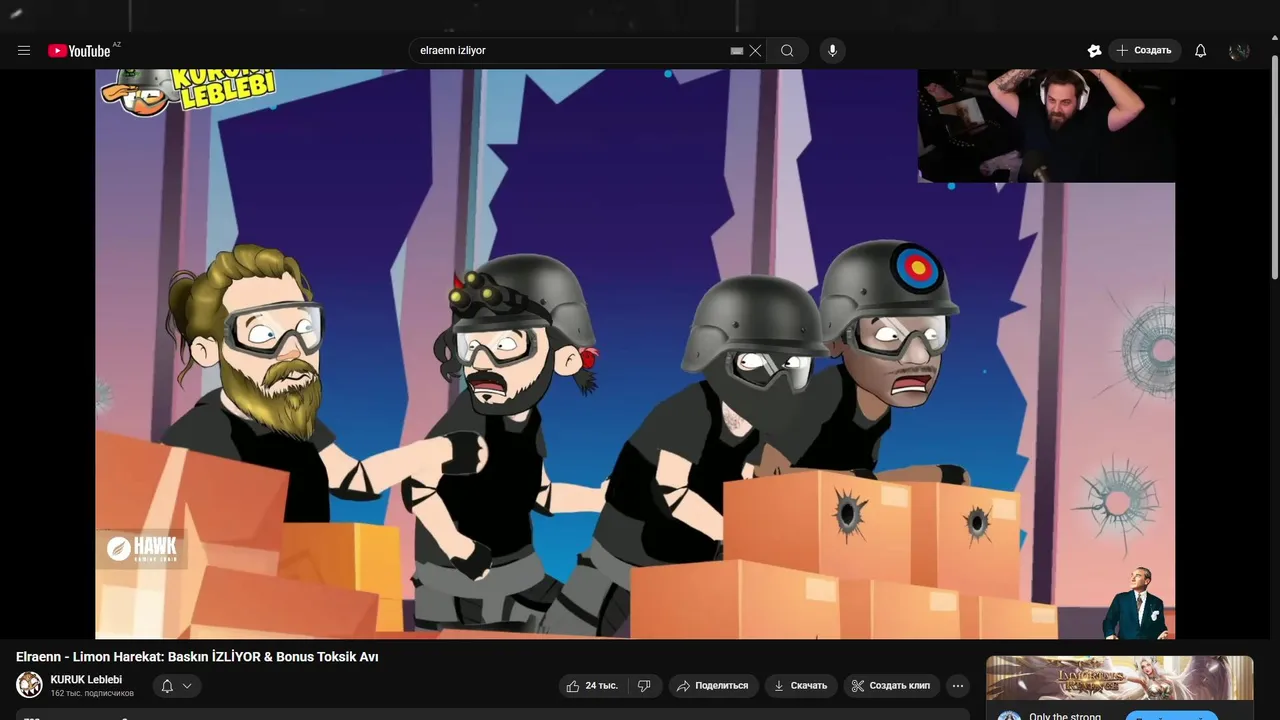Screen dimensions: 1280x720
Task: Open the KURUK Leblebi channel avatar
Action: (x=29, y=685)
